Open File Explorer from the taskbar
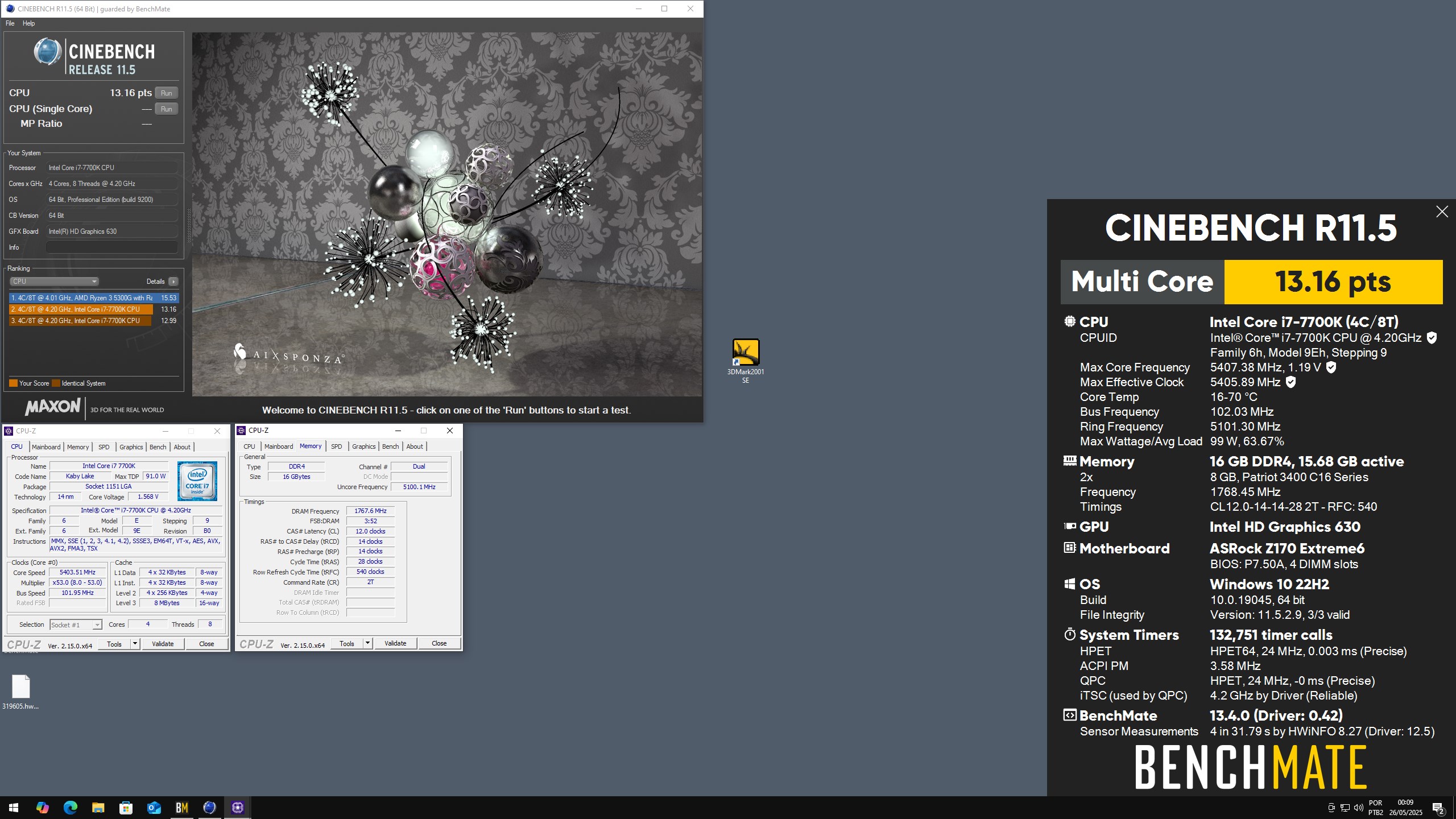 pyautogui.click(x=98, y=808)
